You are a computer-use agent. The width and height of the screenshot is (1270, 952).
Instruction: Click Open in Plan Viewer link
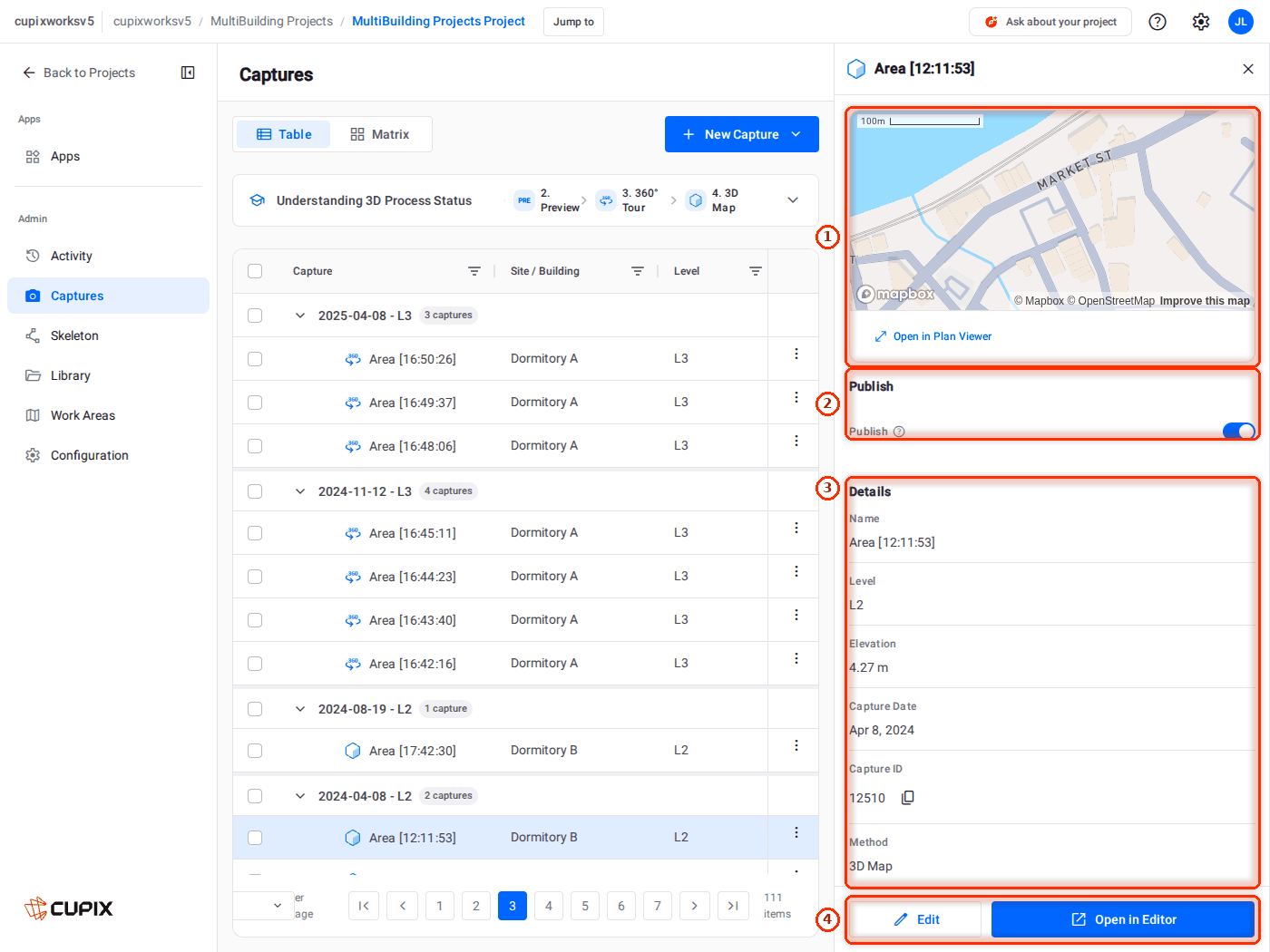click(x=933, y=336)
